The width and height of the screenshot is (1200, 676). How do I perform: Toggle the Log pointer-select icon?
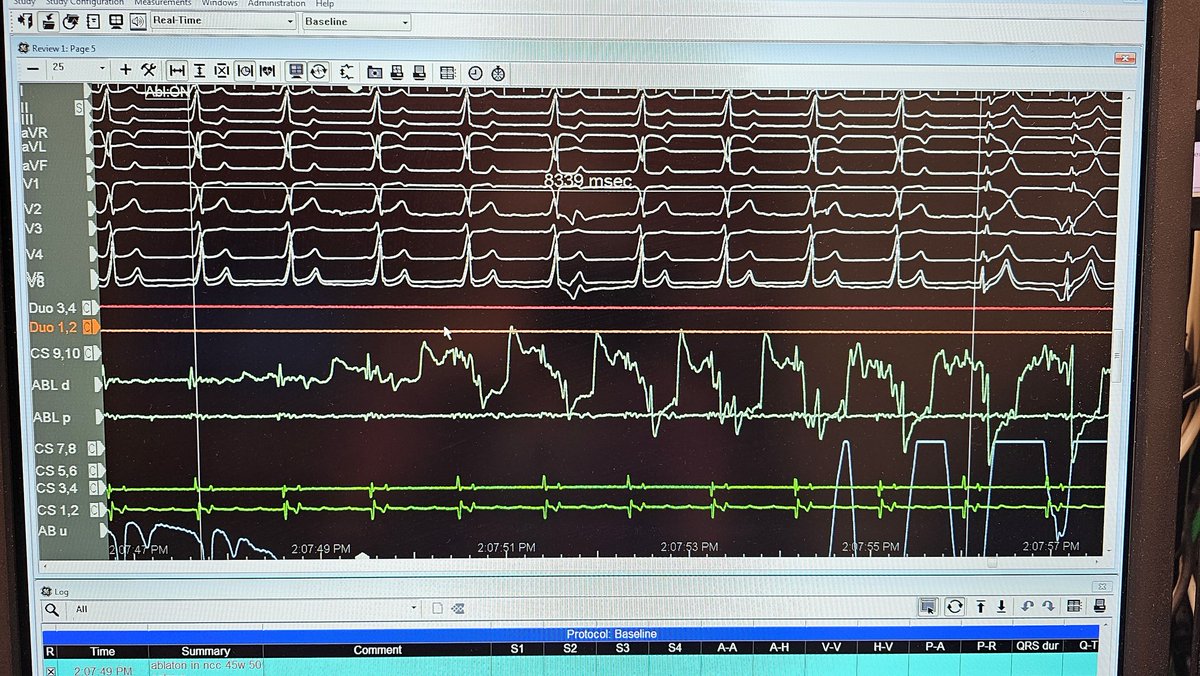(x=929, y=606)
